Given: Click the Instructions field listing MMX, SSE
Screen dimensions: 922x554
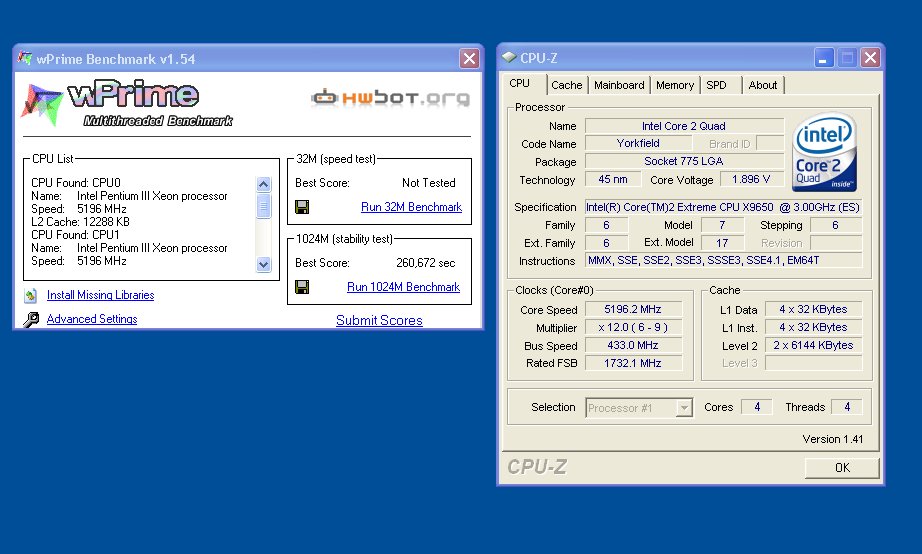Looking at the screenshot, I should point(723,260).
